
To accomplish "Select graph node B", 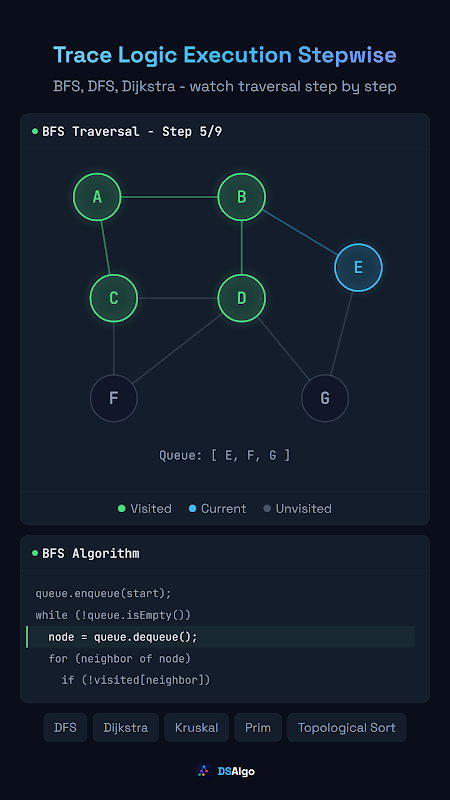I will tap(241, 197).
